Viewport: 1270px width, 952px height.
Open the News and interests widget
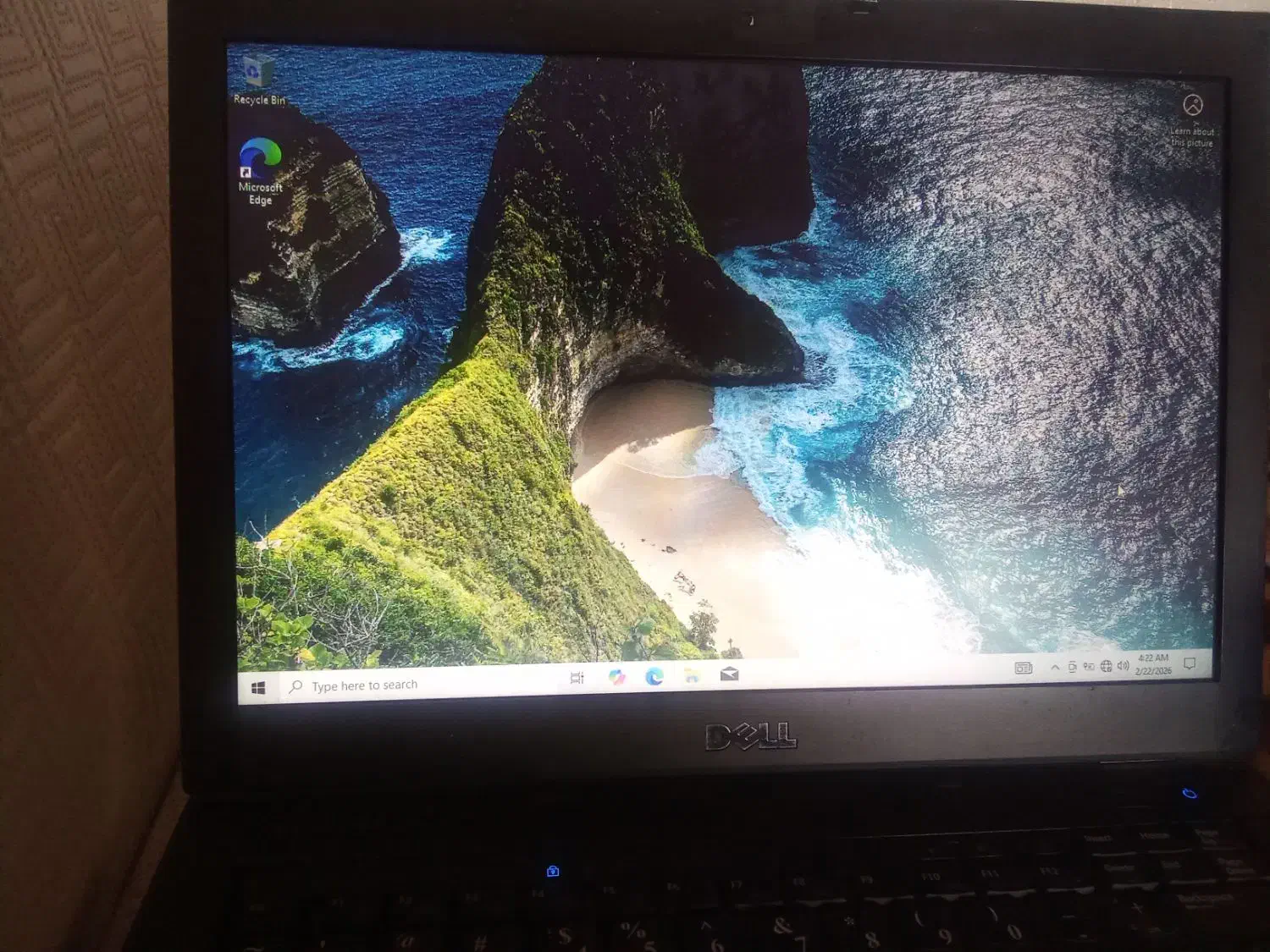click(1023, 668)
